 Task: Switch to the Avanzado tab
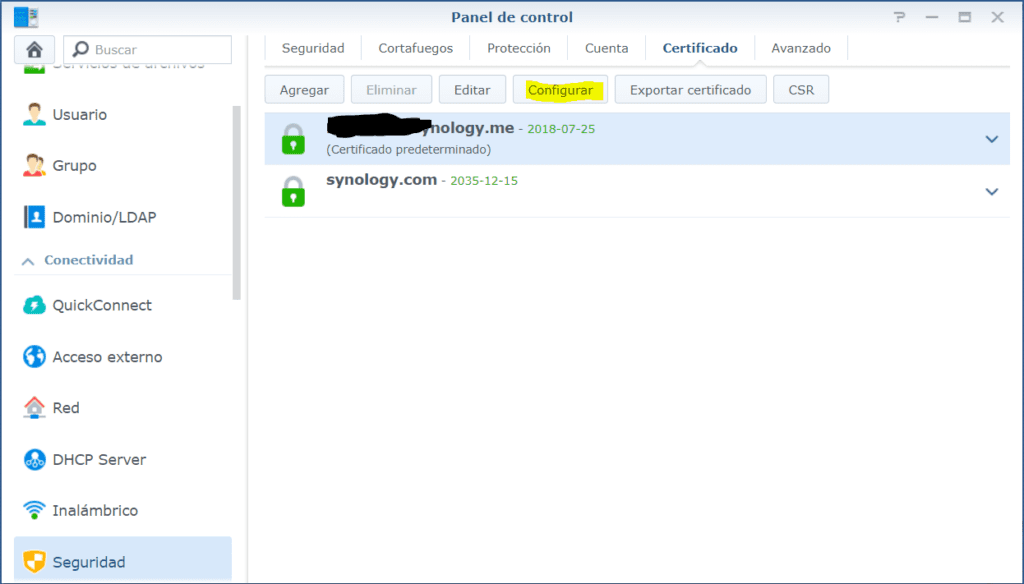800,48
